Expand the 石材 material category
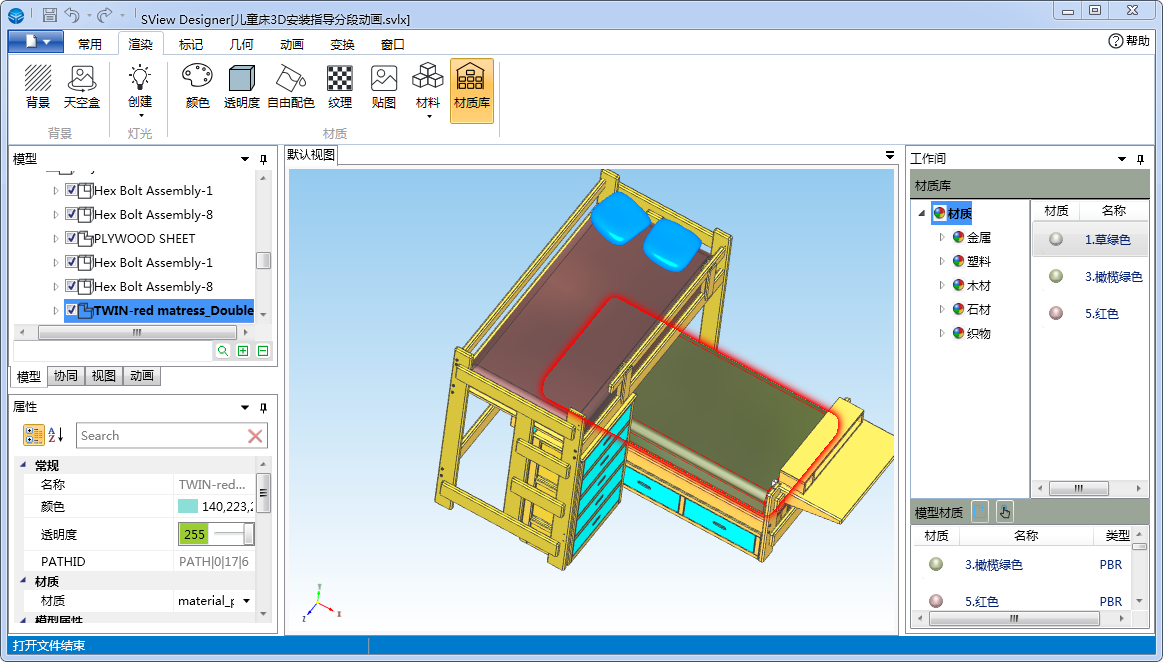This screenshot has height=662, width=1163. click(942, 309)
